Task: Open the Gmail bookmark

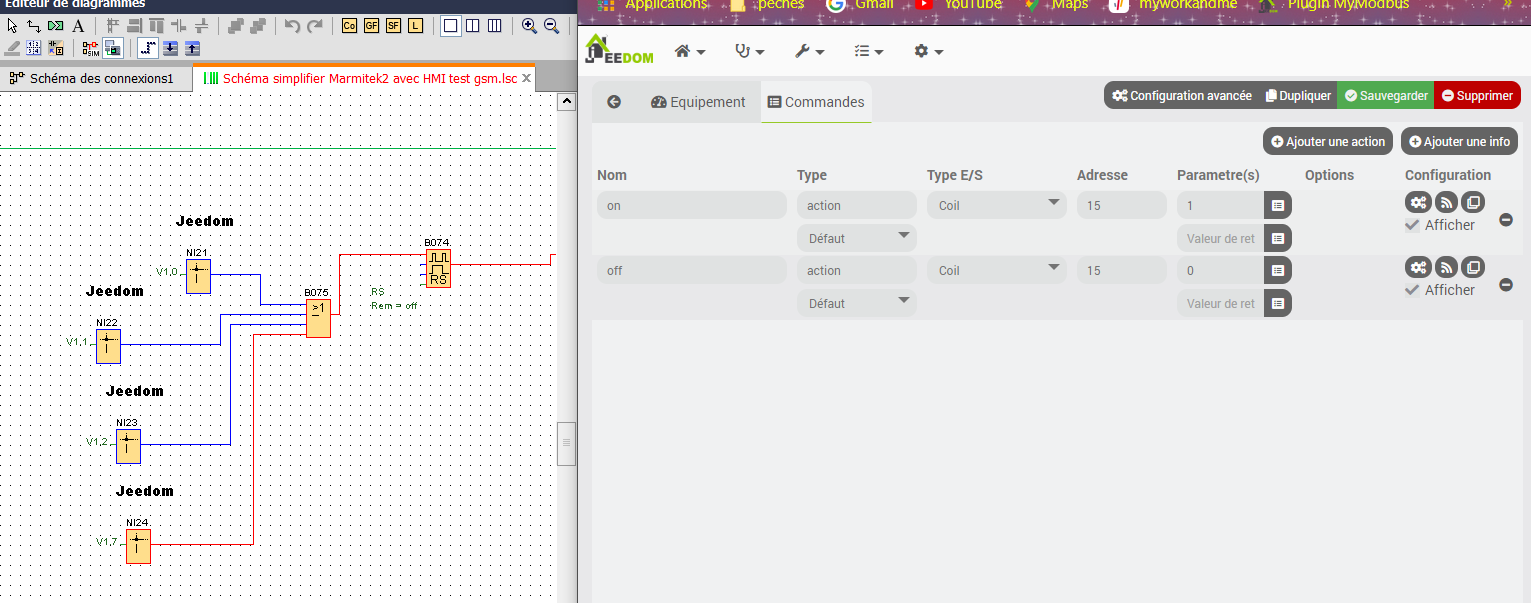Action: (x=860, y=5)
